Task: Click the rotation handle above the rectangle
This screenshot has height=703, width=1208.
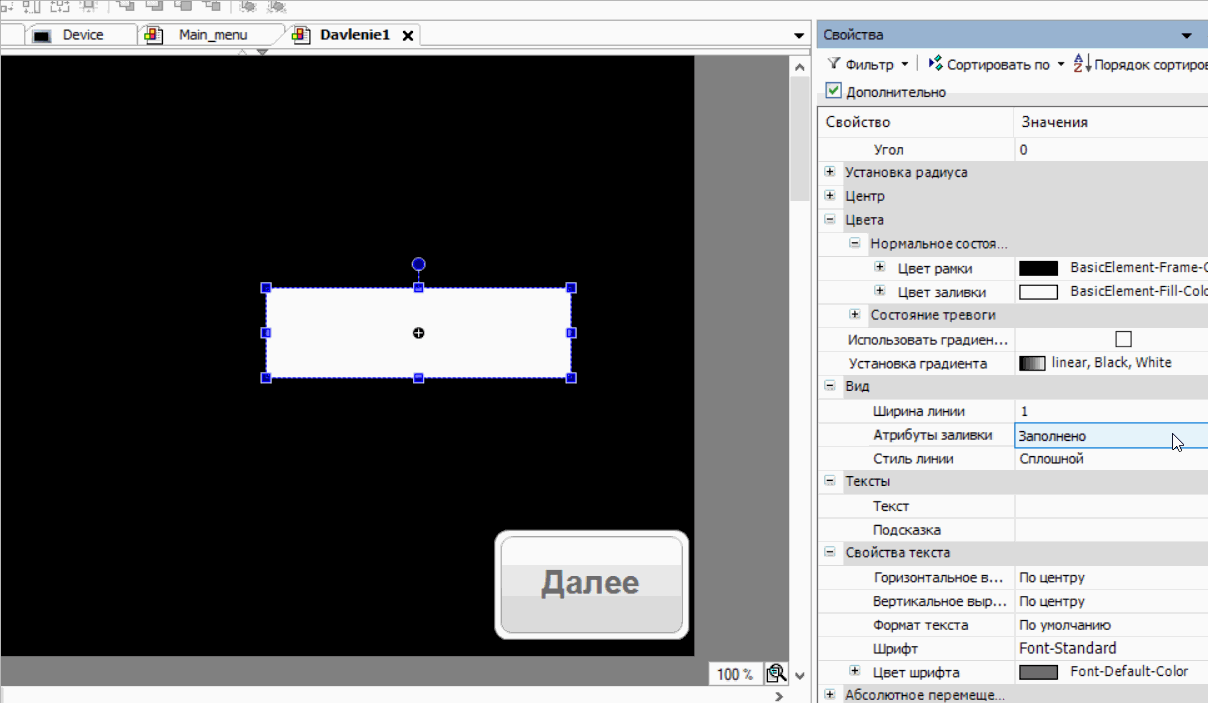Action: [419, 264]
